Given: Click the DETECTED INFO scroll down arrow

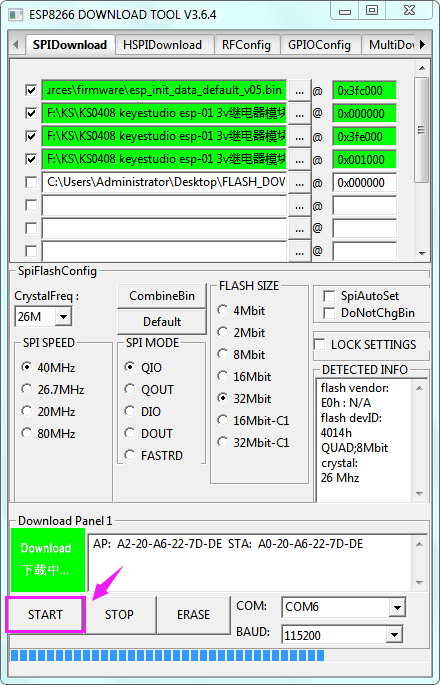Looking at the screenshot, I should point(419,494).
